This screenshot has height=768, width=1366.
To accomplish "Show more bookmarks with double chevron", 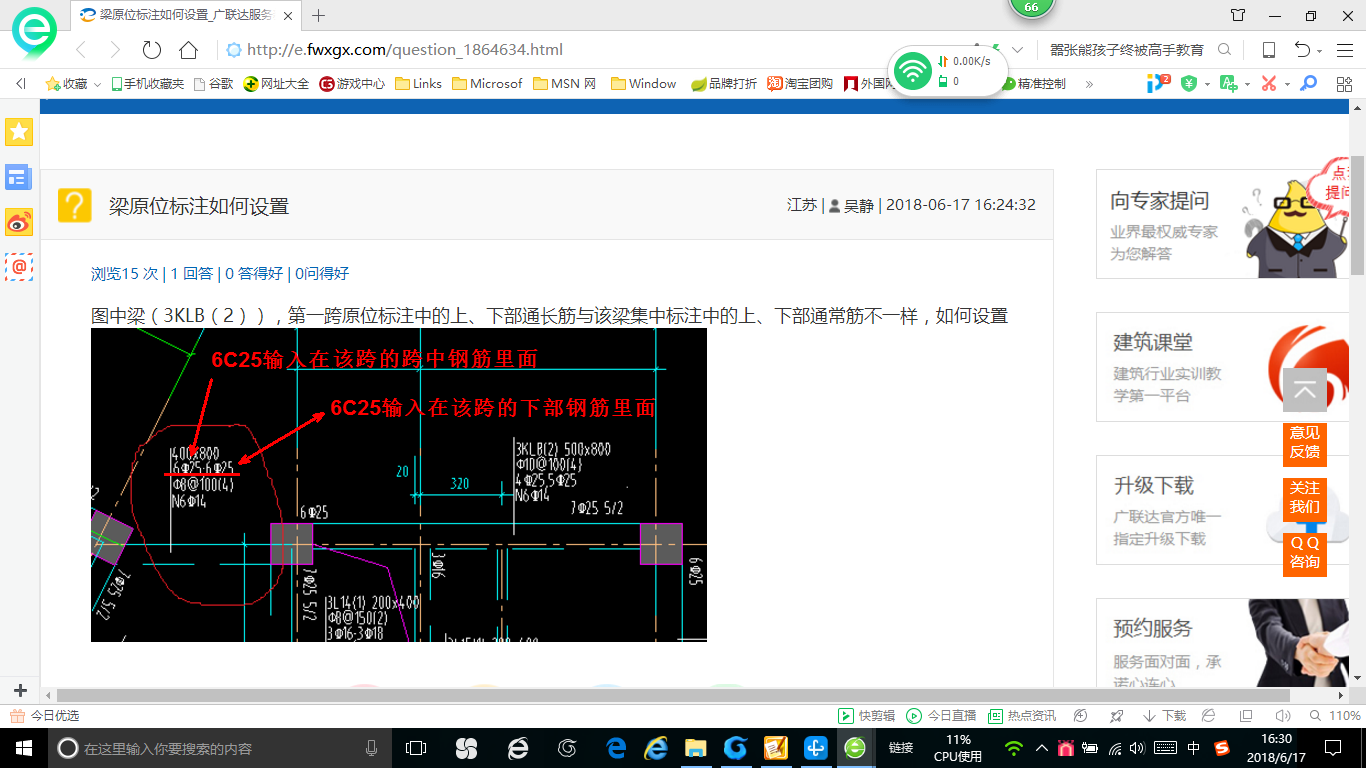I will [1089, 84].
